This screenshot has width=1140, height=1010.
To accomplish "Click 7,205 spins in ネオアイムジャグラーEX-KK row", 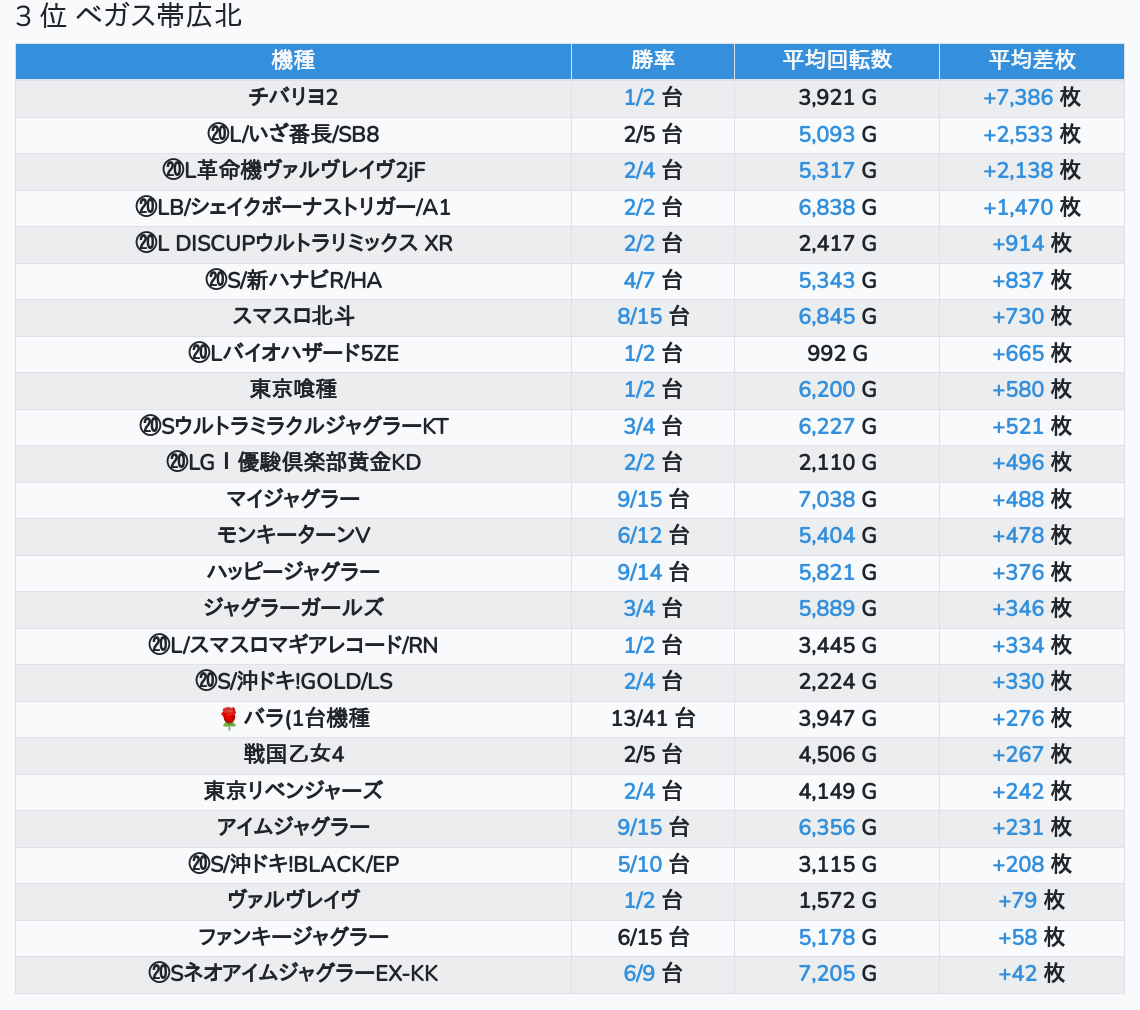I will click(x=826, y=973).
